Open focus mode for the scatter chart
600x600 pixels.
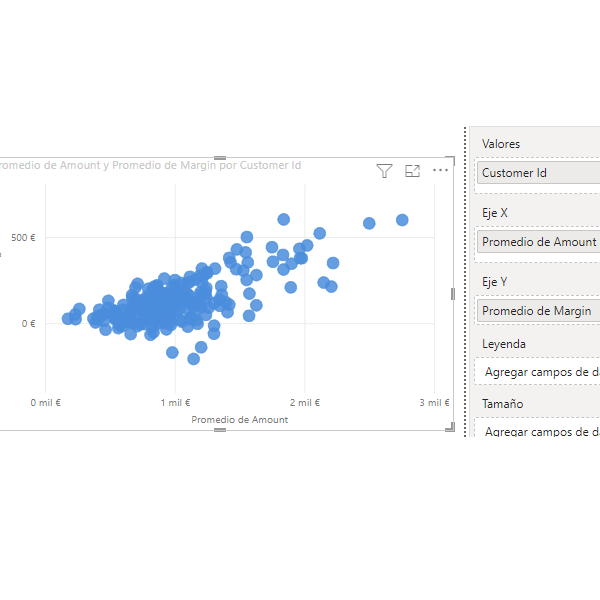click(412, 171)
